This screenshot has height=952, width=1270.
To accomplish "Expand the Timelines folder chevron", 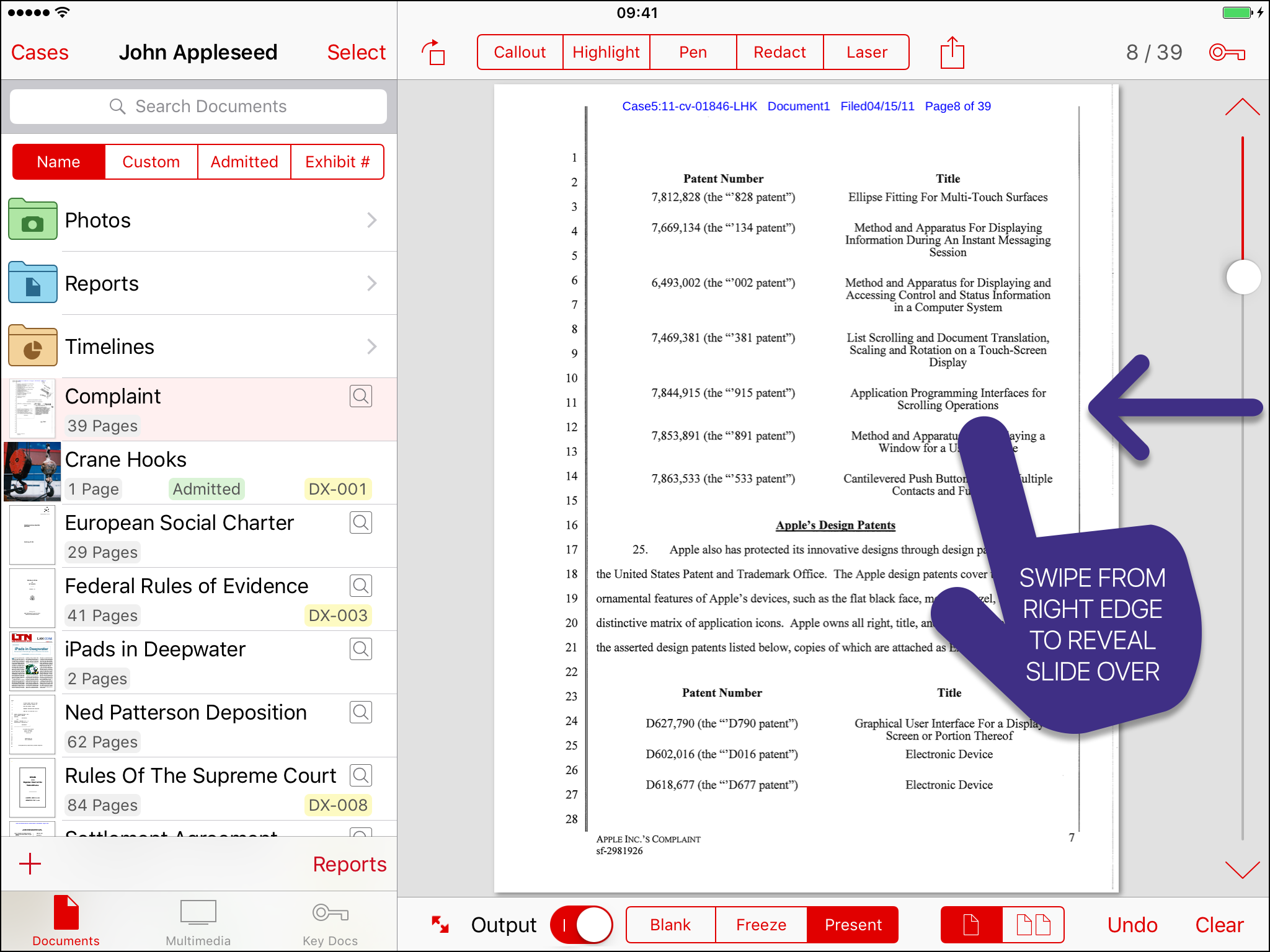I will click(x=371, y=346).
